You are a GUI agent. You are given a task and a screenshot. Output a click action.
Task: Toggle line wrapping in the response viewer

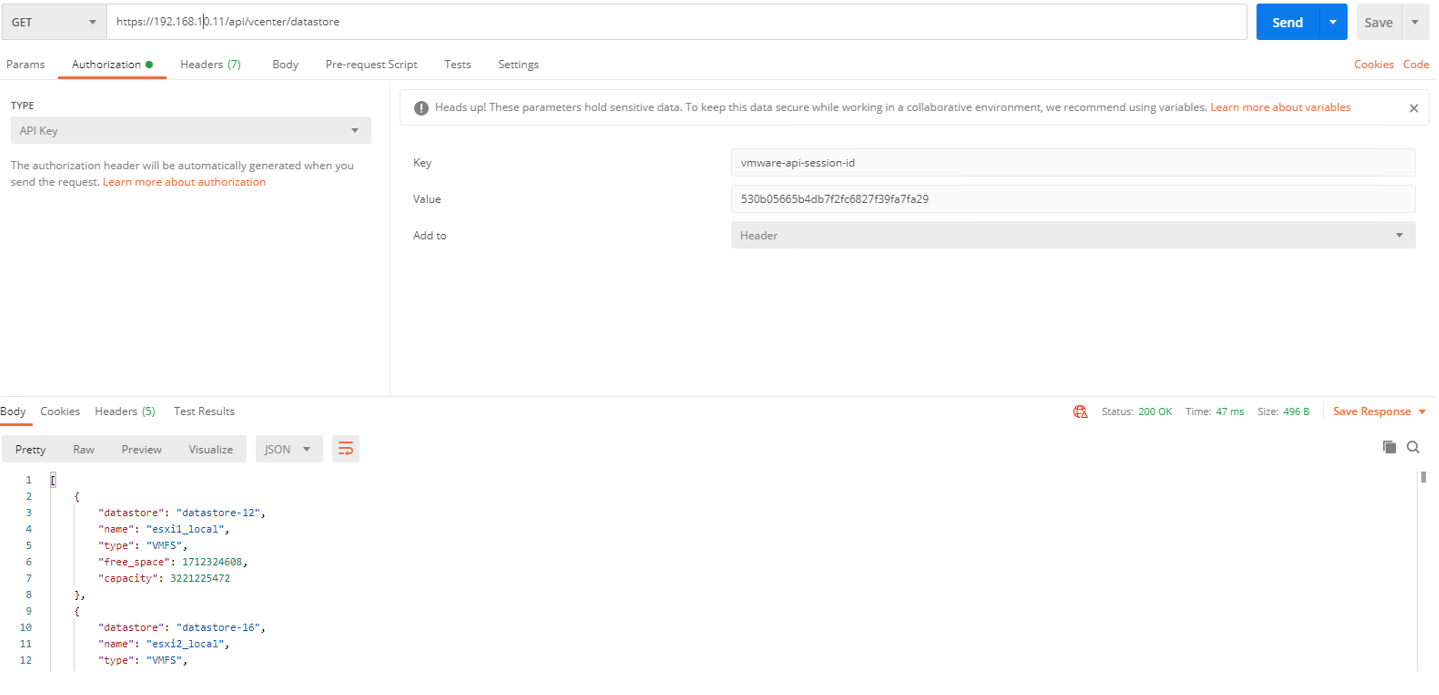coord(345,449)
